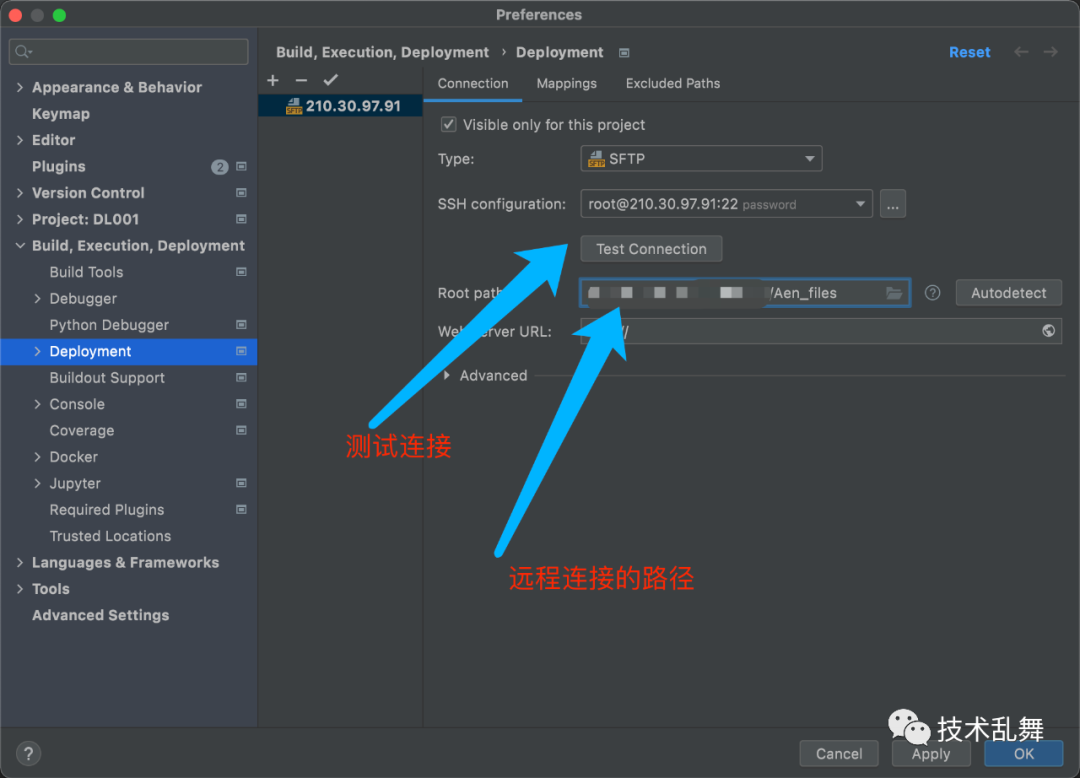Screen dimensions: 1080x778
Task: Select Python Debugger in the tree
Action: (109, 325)
